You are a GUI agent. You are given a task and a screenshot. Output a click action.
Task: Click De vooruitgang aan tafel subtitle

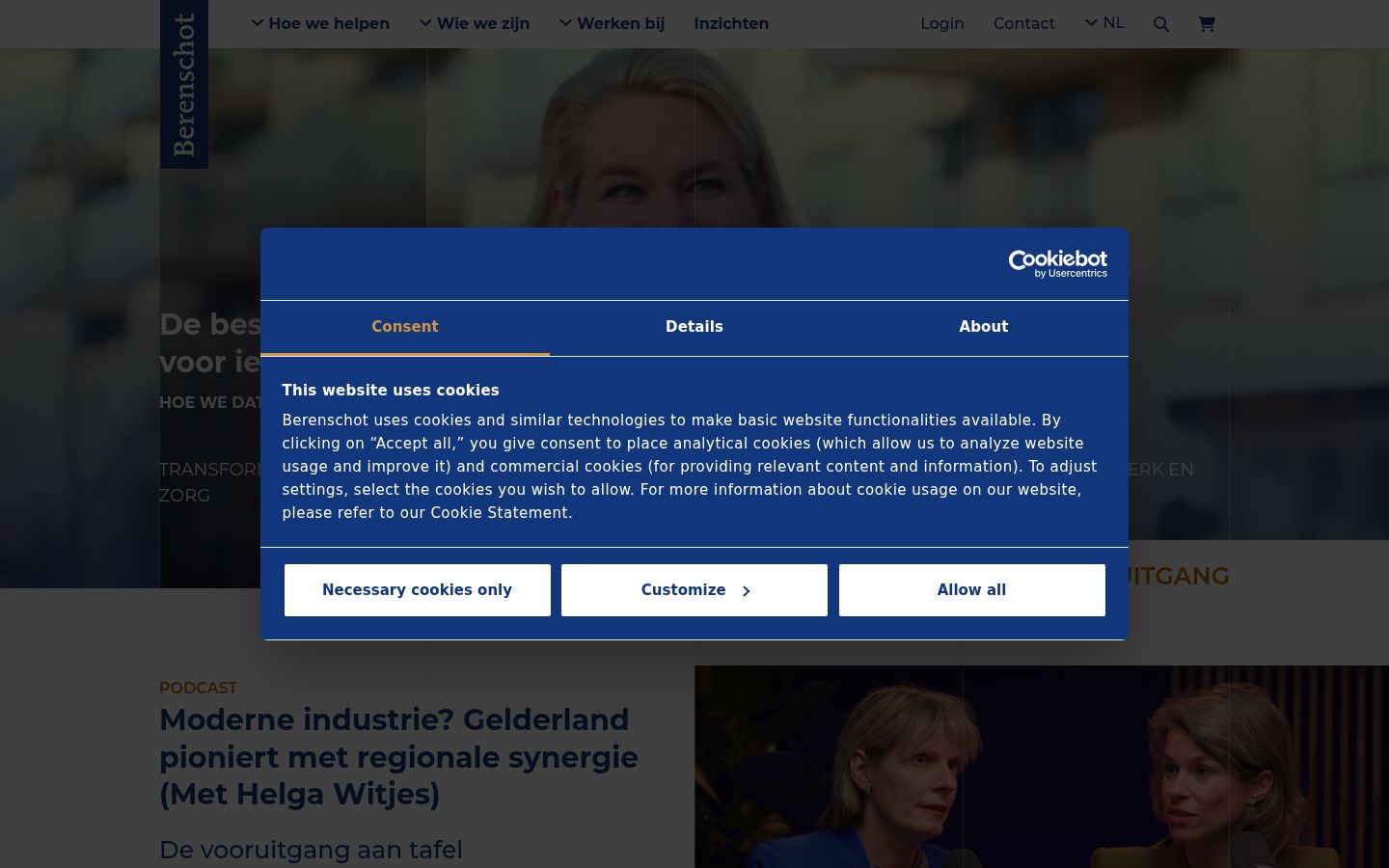[311, 850]
